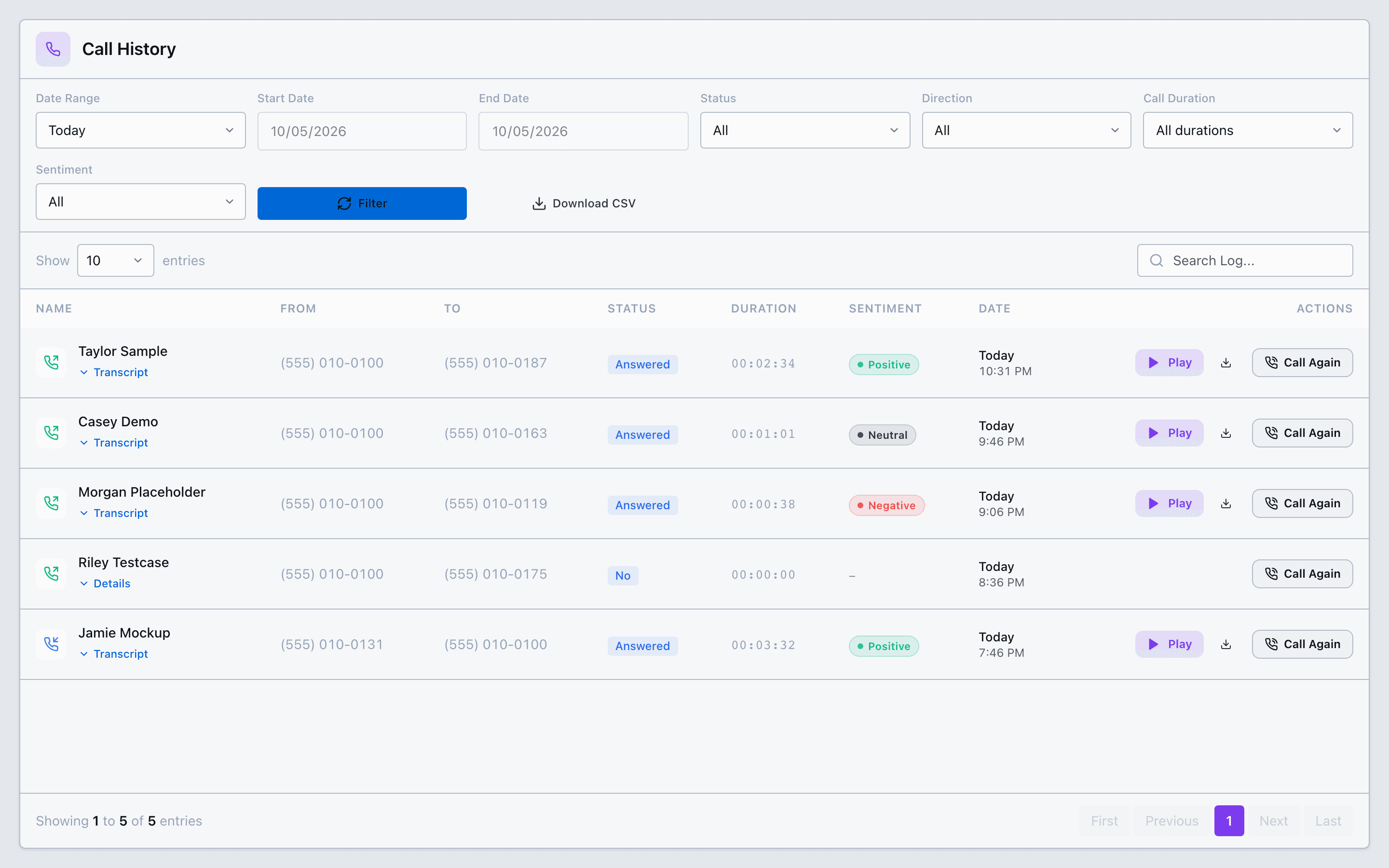This screenshot has width=1389, height=868.
Task: Call Riley Testcase again
Action: [x=1302, y=573]
